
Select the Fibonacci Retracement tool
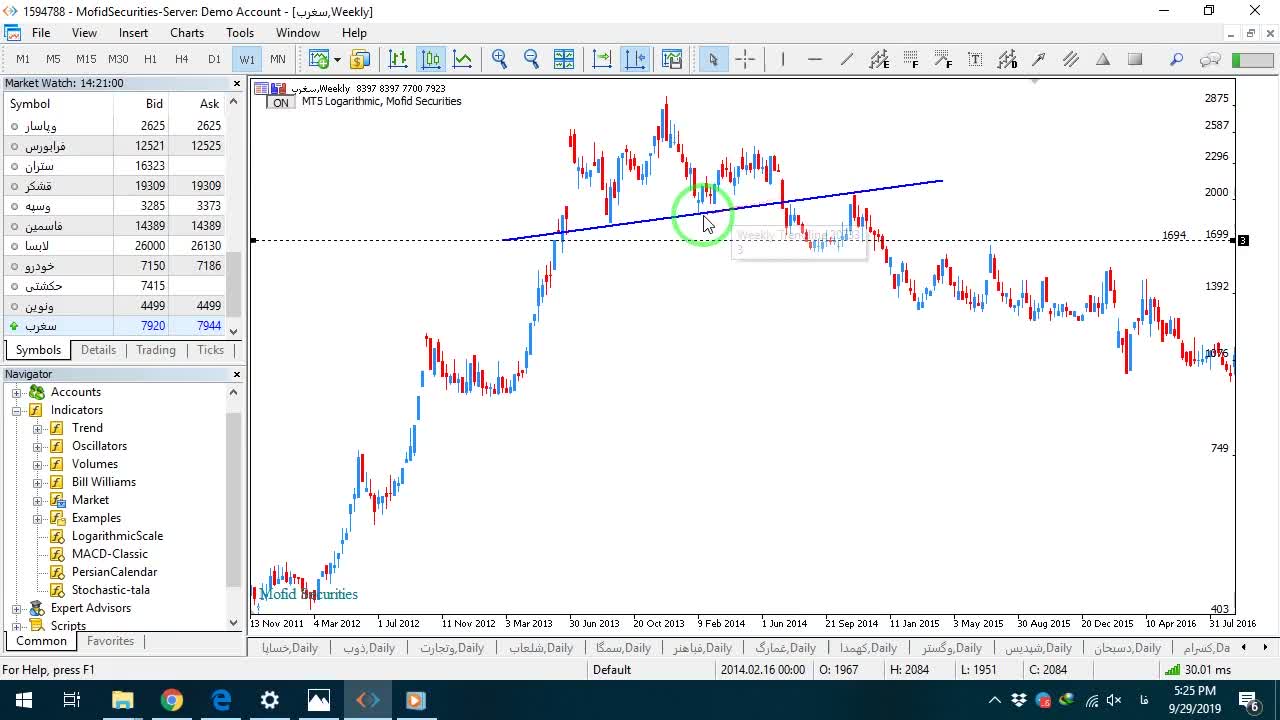click(x=911, y=59)
